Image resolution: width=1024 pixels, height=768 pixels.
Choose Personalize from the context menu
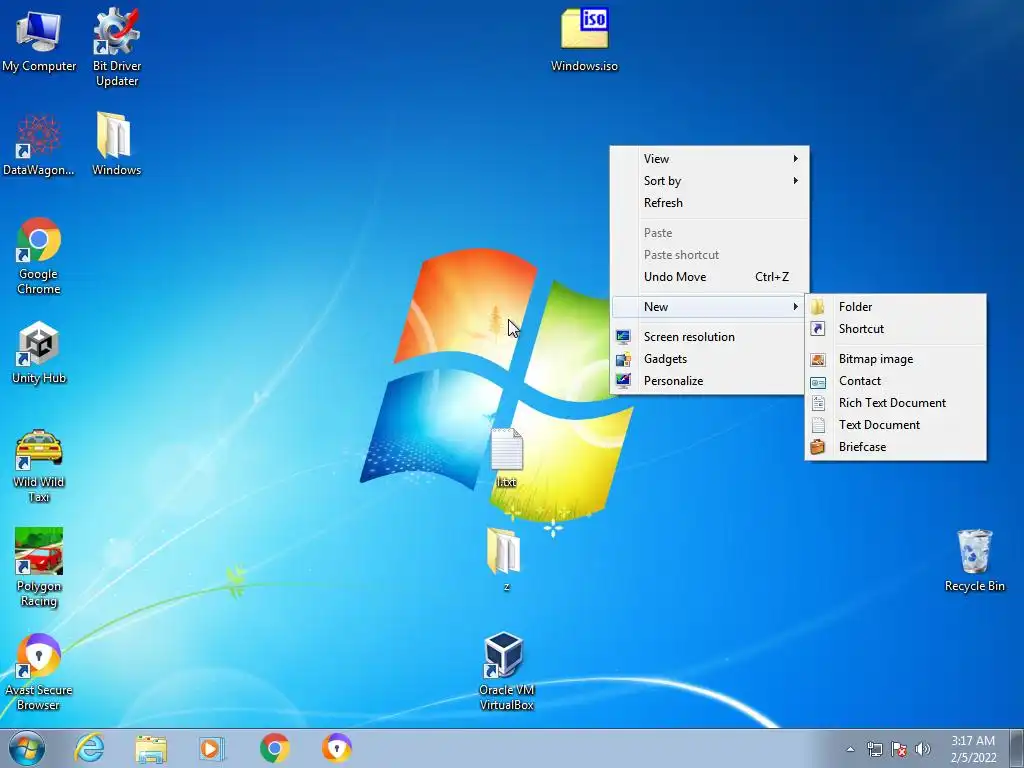(709, 381)
